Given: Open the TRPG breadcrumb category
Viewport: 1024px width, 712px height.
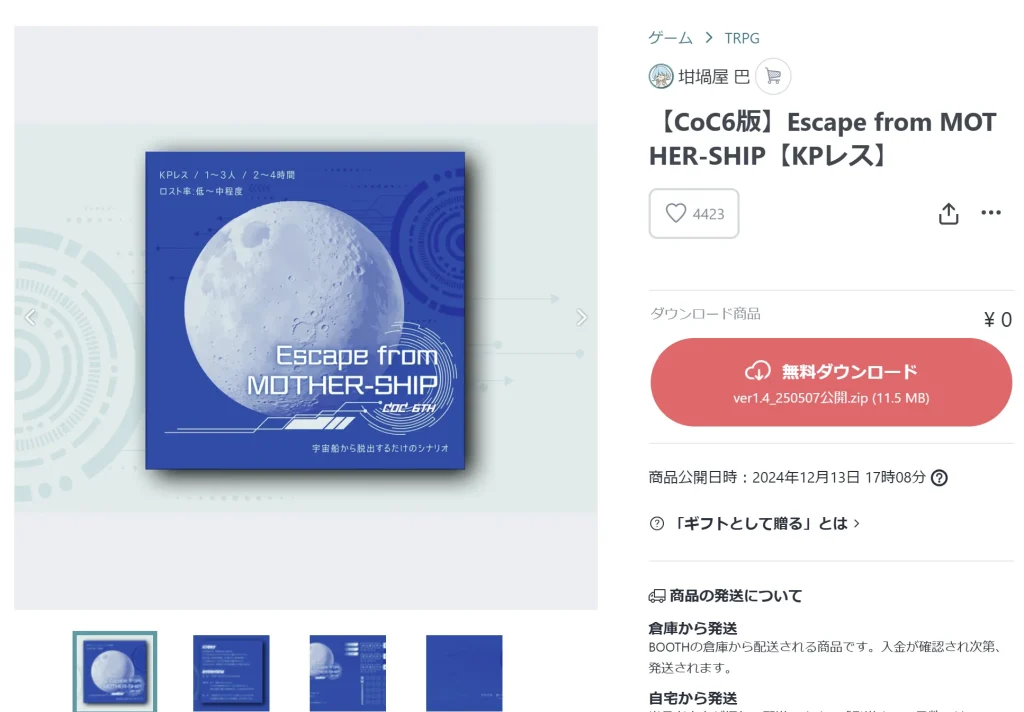Looking at the screenshot, I should tap(742, 38).
